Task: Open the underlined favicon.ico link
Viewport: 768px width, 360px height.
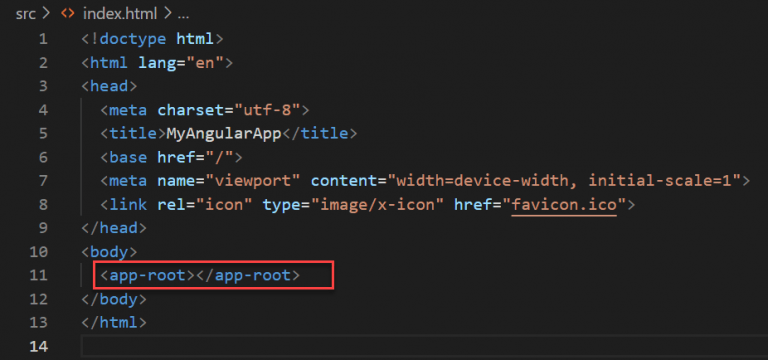Action: (x=563, y=205)
